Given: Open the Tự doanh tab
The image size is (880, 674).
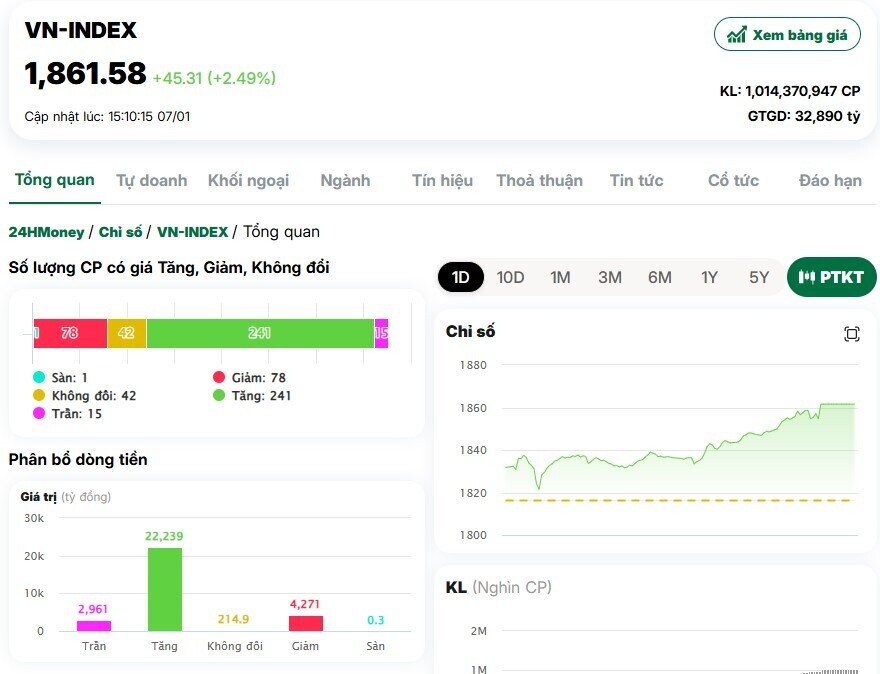Looking at the screenshot, I should 152,180.
